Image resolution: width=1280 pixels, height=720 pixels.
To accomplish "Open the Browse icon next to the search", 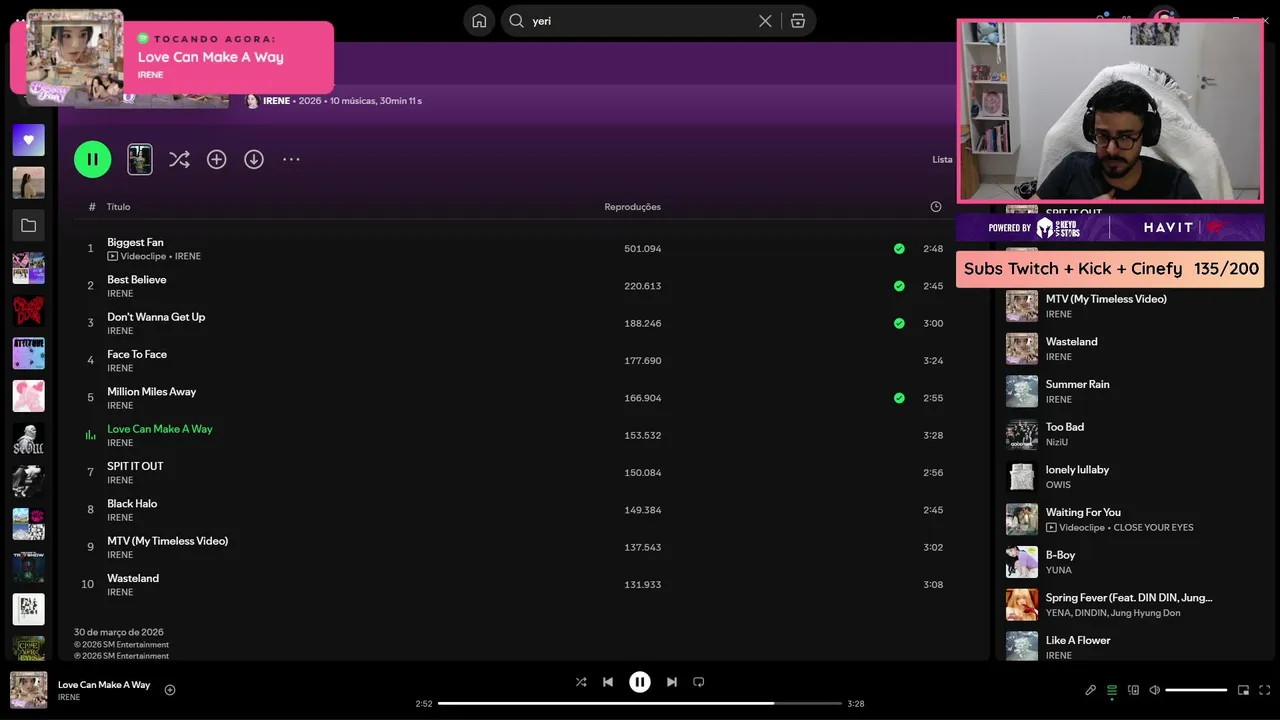I will click(798, 21).
